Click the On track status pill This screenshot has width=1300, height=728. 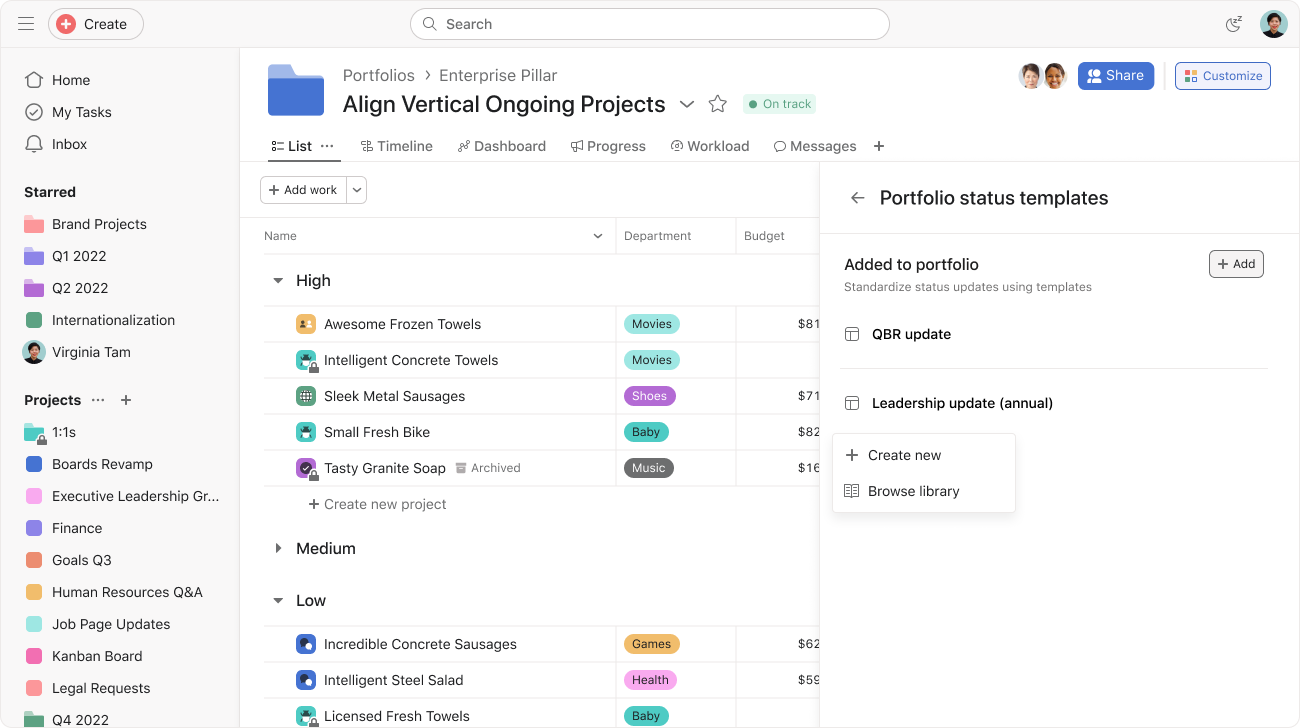[x=780, y=104]
